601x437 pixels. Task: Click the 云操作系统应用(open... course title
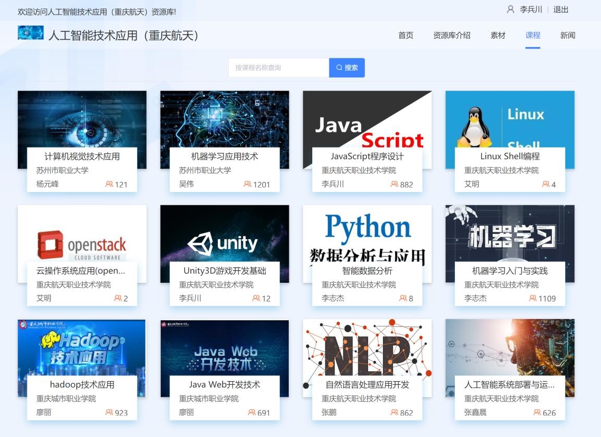81,271
